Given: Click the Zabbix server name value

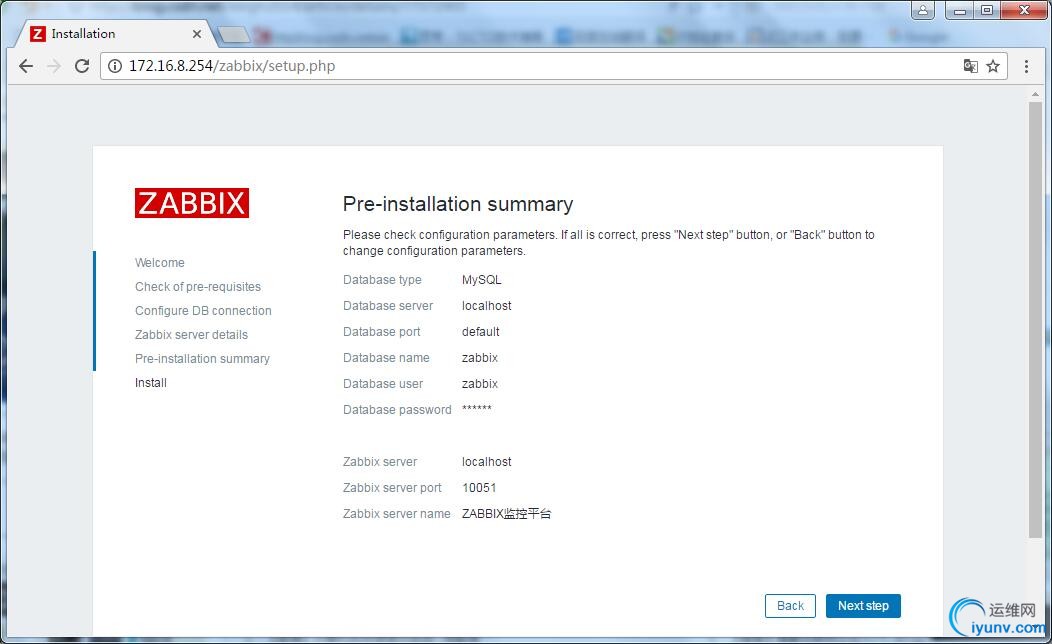Looking at the screenshot, I should 507,514.
